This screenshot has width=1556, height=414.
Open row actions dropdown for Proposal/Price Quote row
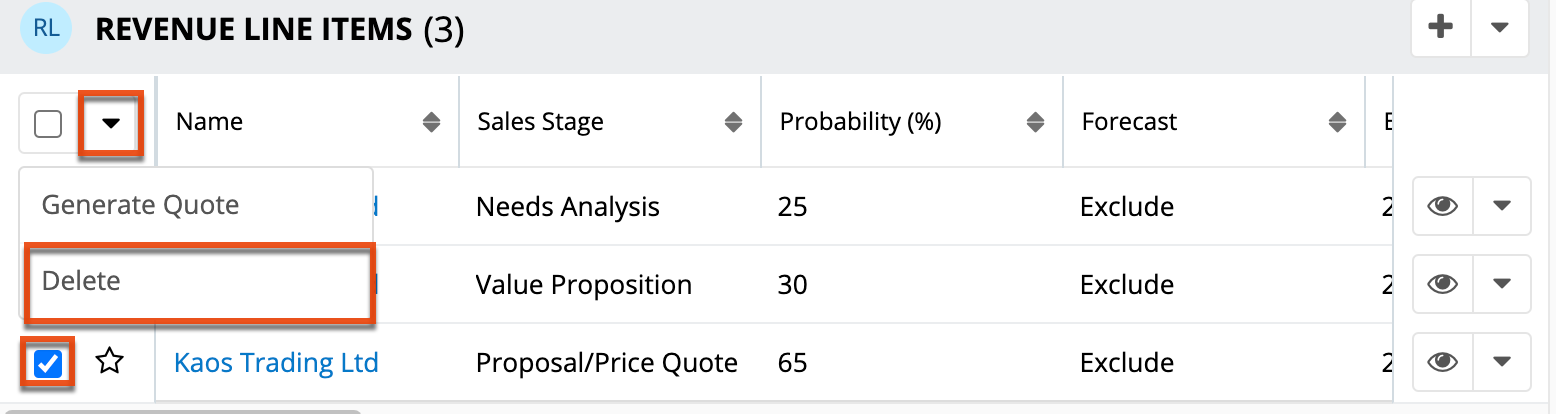pyautogui.click(x=1501, y=362)
